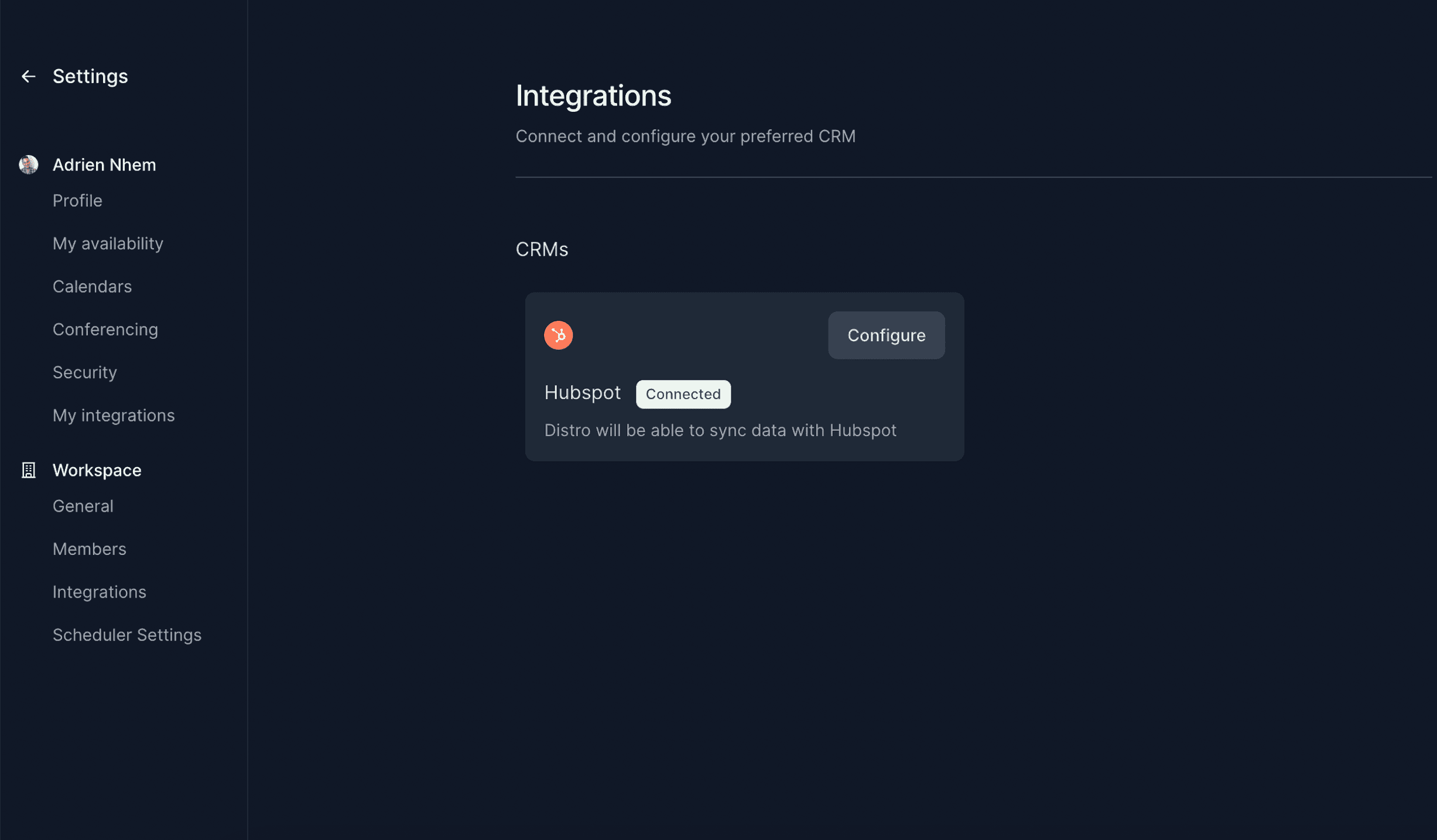Open the Profile settings page
Screen dimensions: 1437x840
tap(77, 200)
